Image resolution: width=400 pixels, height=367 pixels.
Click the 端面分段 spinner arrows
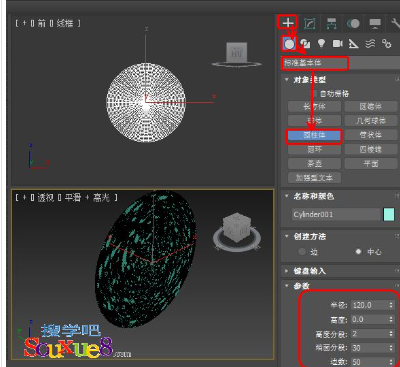pos(391,348)
